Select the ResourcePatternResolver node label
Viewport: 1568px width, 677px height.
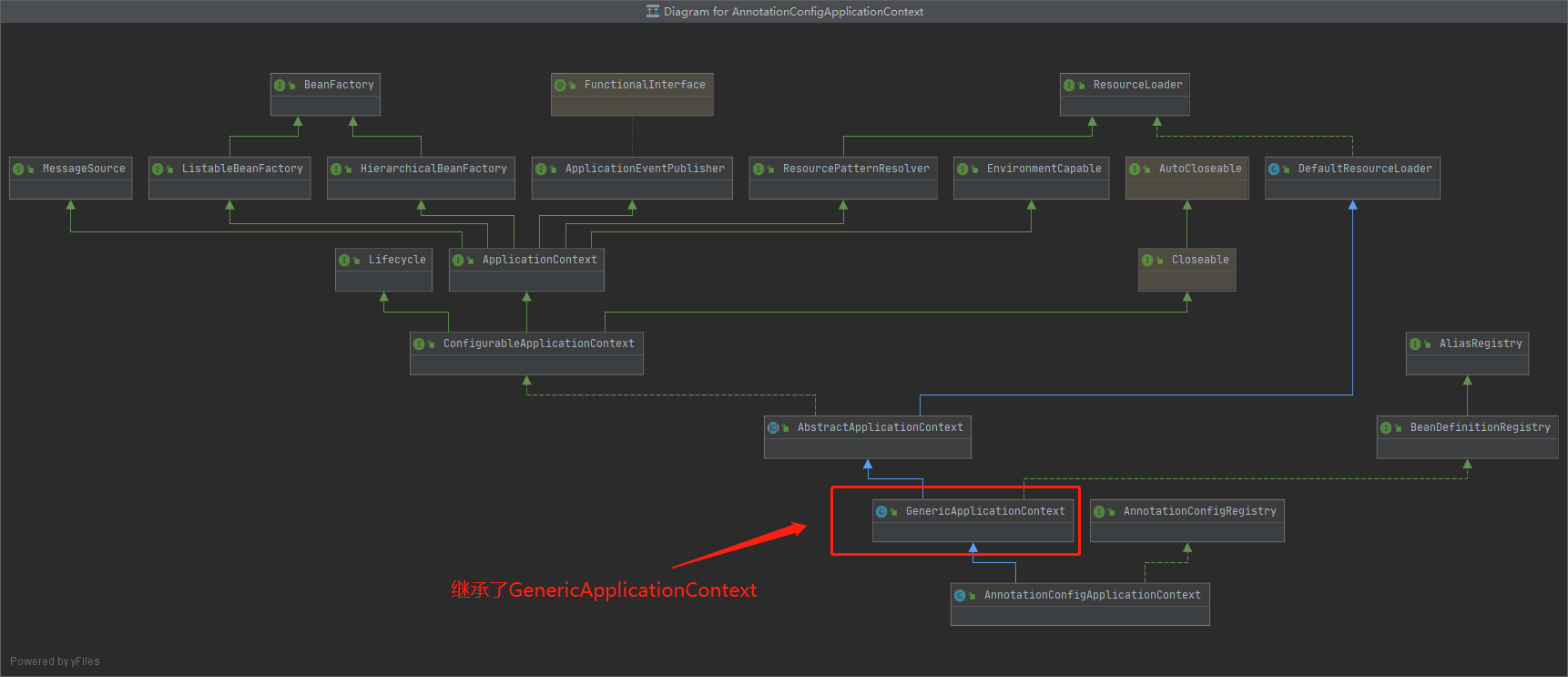[856, 169]
